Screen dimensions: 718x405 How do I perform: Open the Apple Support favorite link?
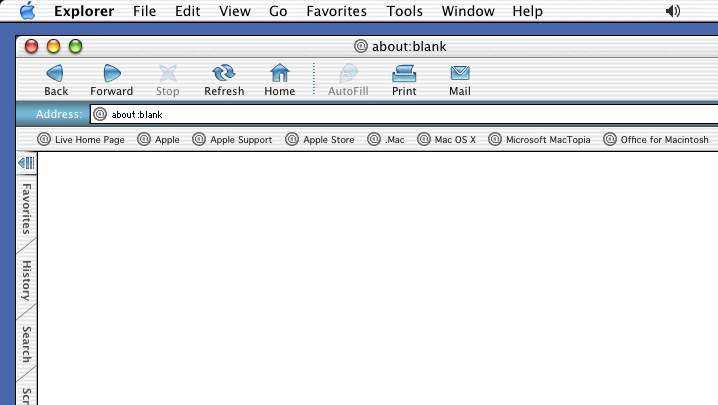(x=232, y=139)
